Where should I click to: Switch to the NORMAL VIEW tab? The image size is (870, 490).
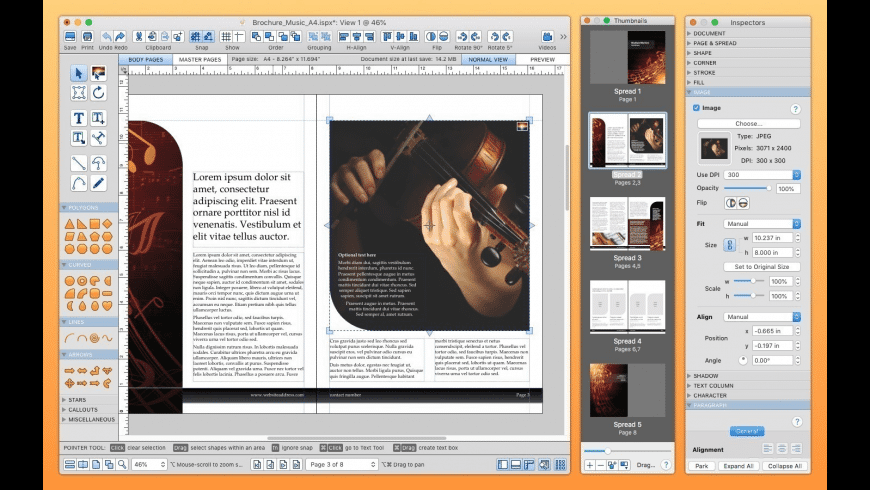pyautogui.click(x=488, y=59)
